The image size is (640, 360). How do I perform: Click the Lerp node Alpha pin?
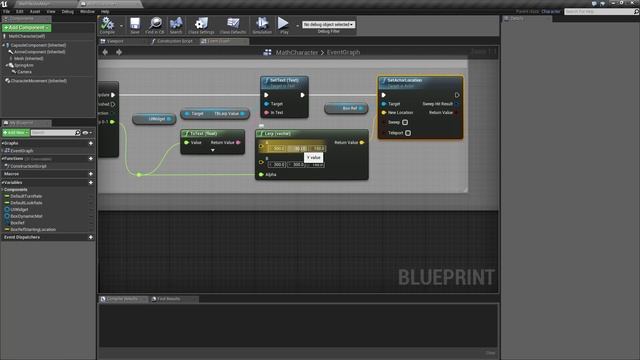pyautogui.click(x=262, y=175)
